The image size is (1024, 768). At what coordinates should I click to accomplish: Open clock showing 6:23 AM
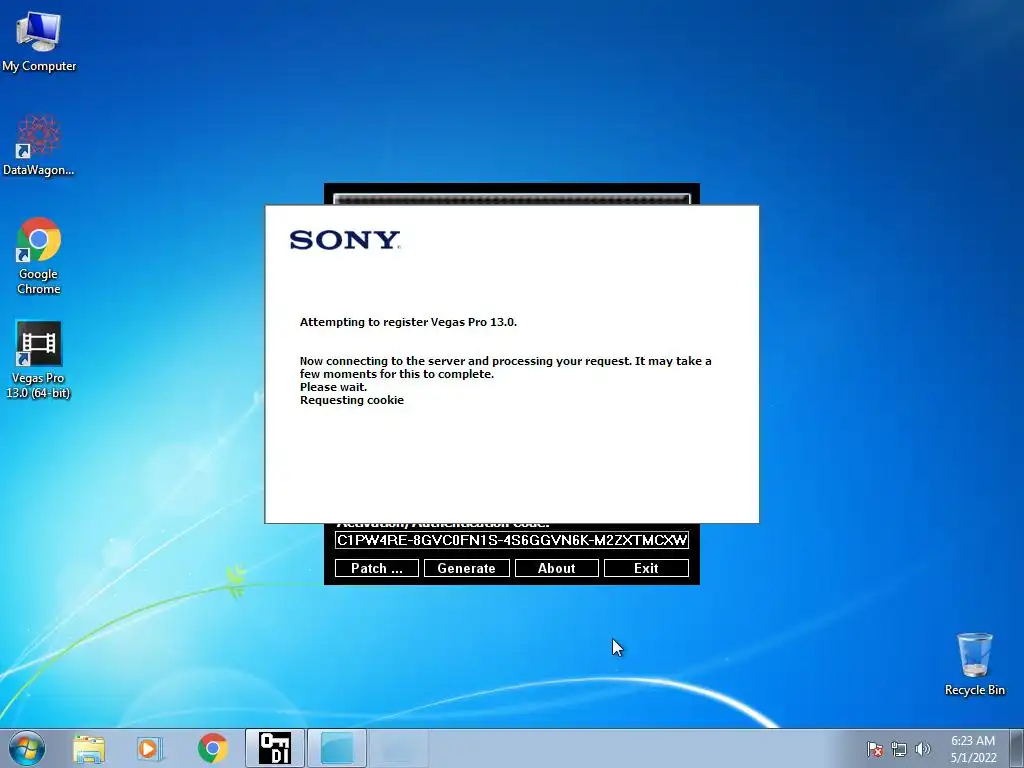(973, 749)
